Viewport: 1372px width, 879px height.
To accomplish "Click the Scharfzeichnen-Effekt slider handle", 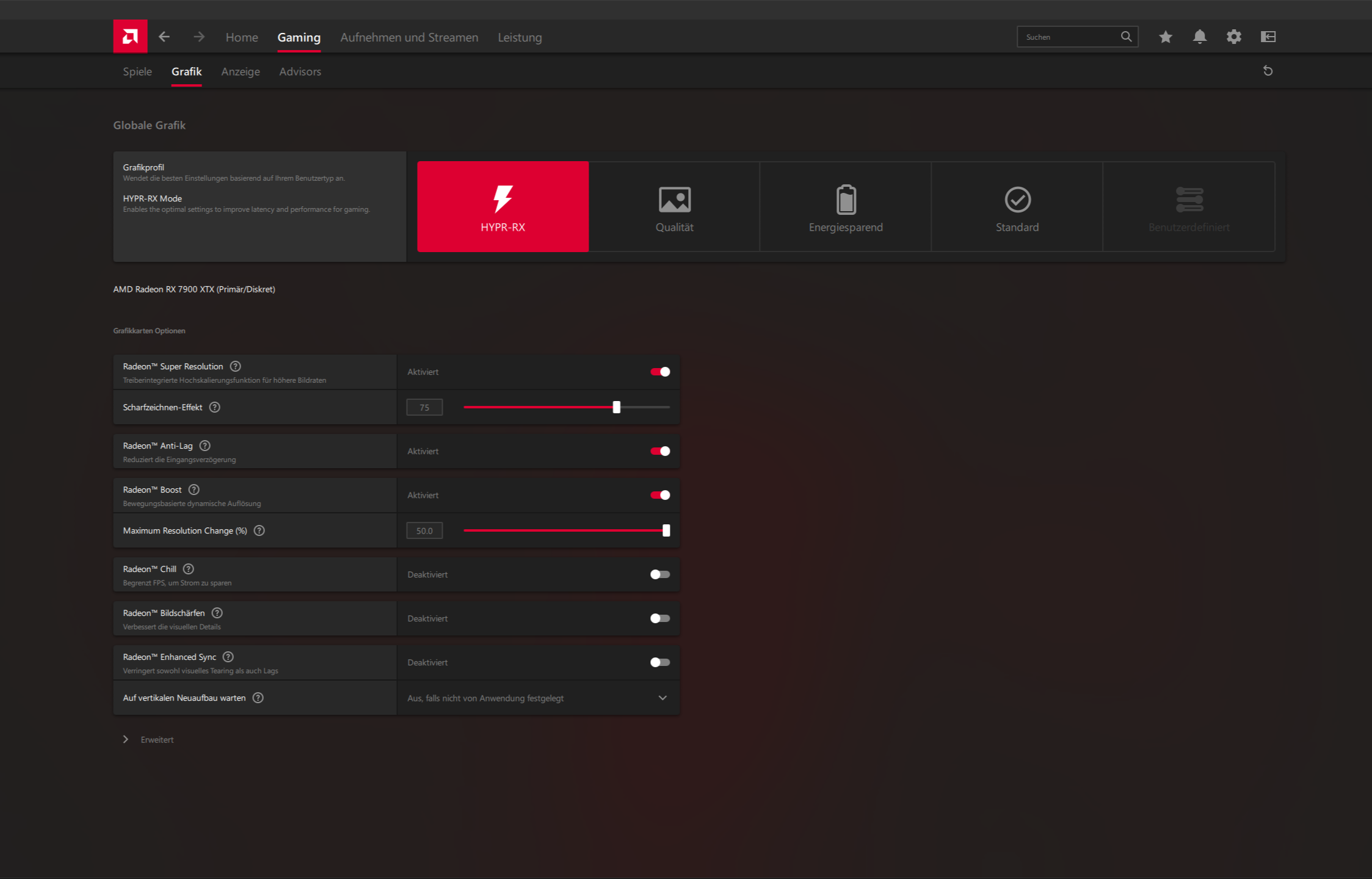I will (x=617, y=407).
